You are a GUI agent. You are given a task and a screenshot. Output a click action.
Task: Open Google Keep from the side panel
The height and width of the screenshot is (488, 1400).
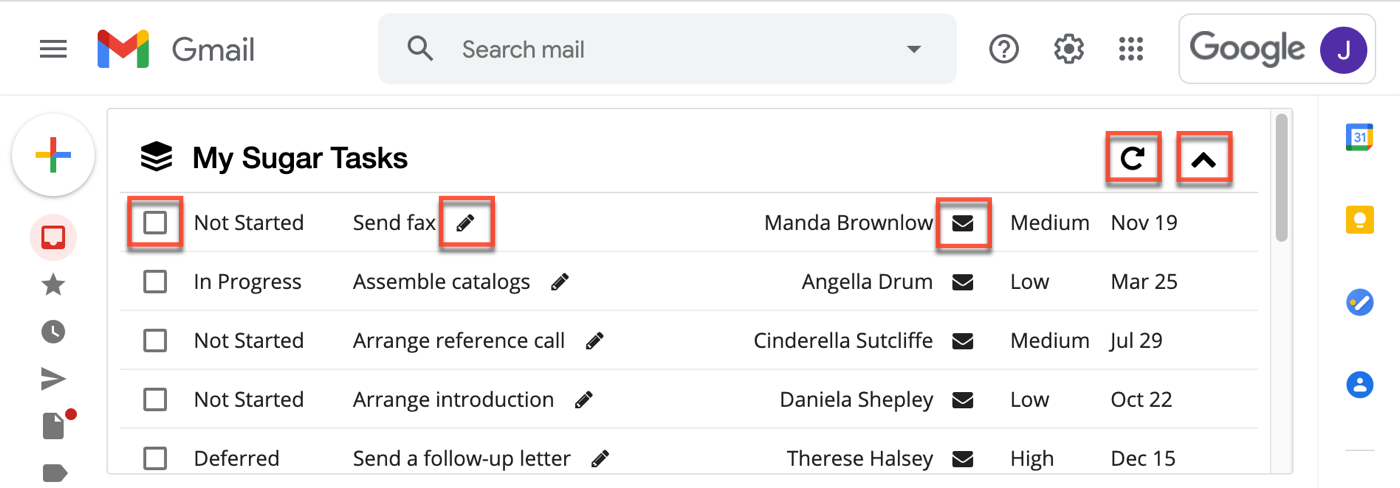click(x=1359, y=219)
